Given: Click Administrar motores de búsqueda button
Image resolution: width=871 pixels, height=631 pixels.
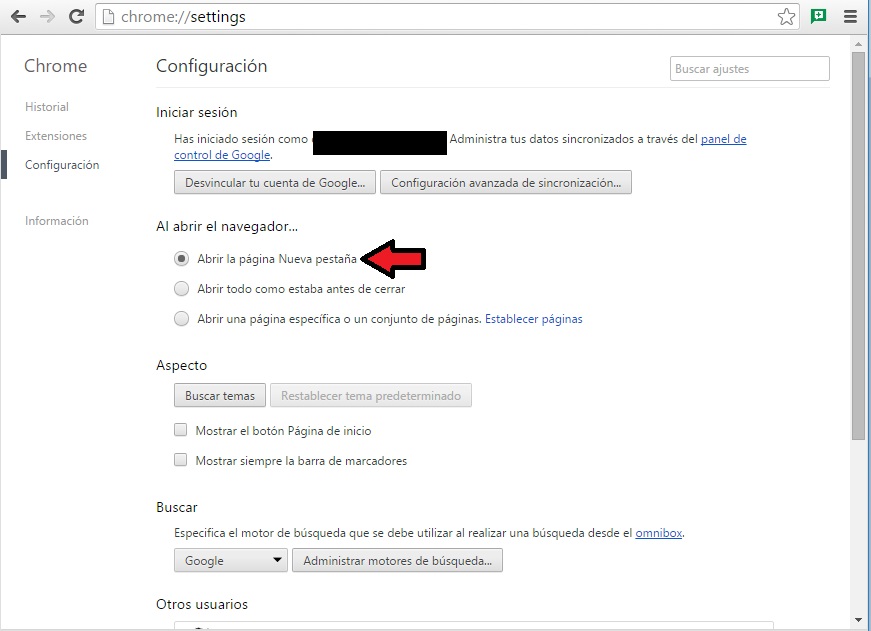Looking at the screenshot, I should point(398,560).
